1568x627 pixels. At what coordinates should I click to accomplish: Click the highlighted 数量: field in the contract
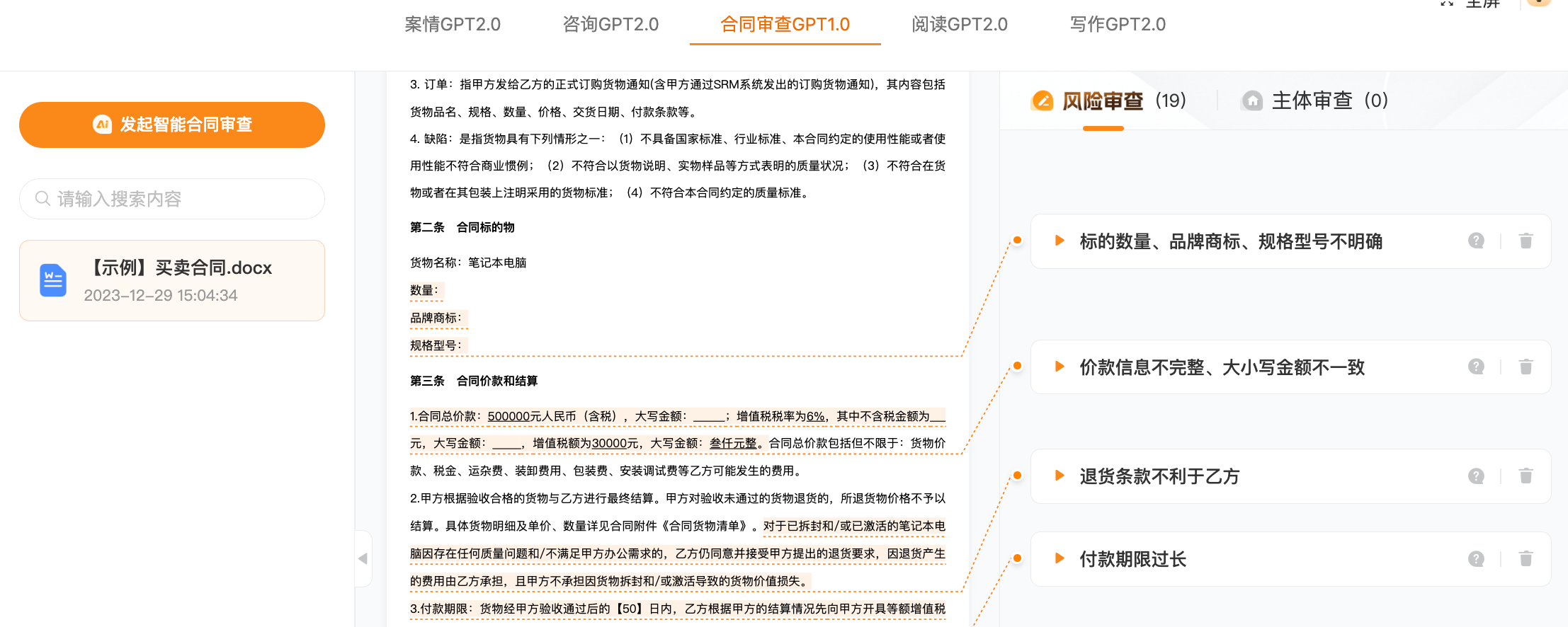click(426, 291)
